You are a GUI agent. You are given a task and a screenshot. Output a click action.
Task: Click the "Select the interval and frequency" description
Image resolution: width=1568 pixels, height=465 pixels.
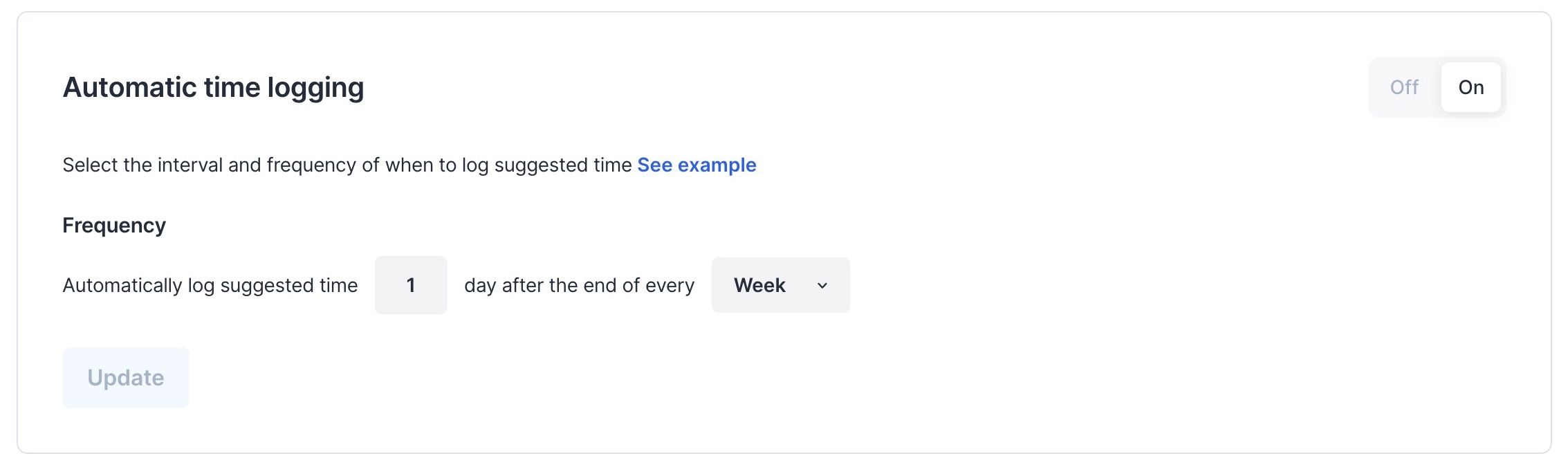(x=347, y=165)
